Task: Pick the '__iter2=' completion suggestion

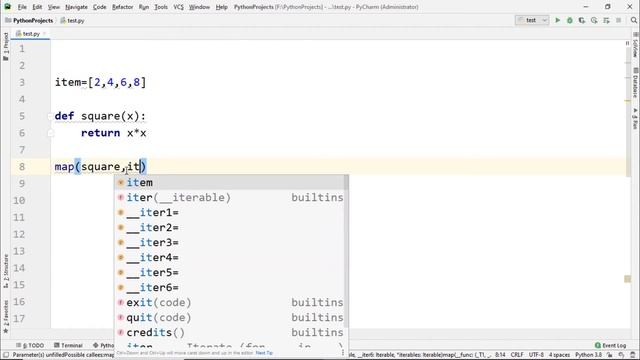Action: click(x=230, y=228)
